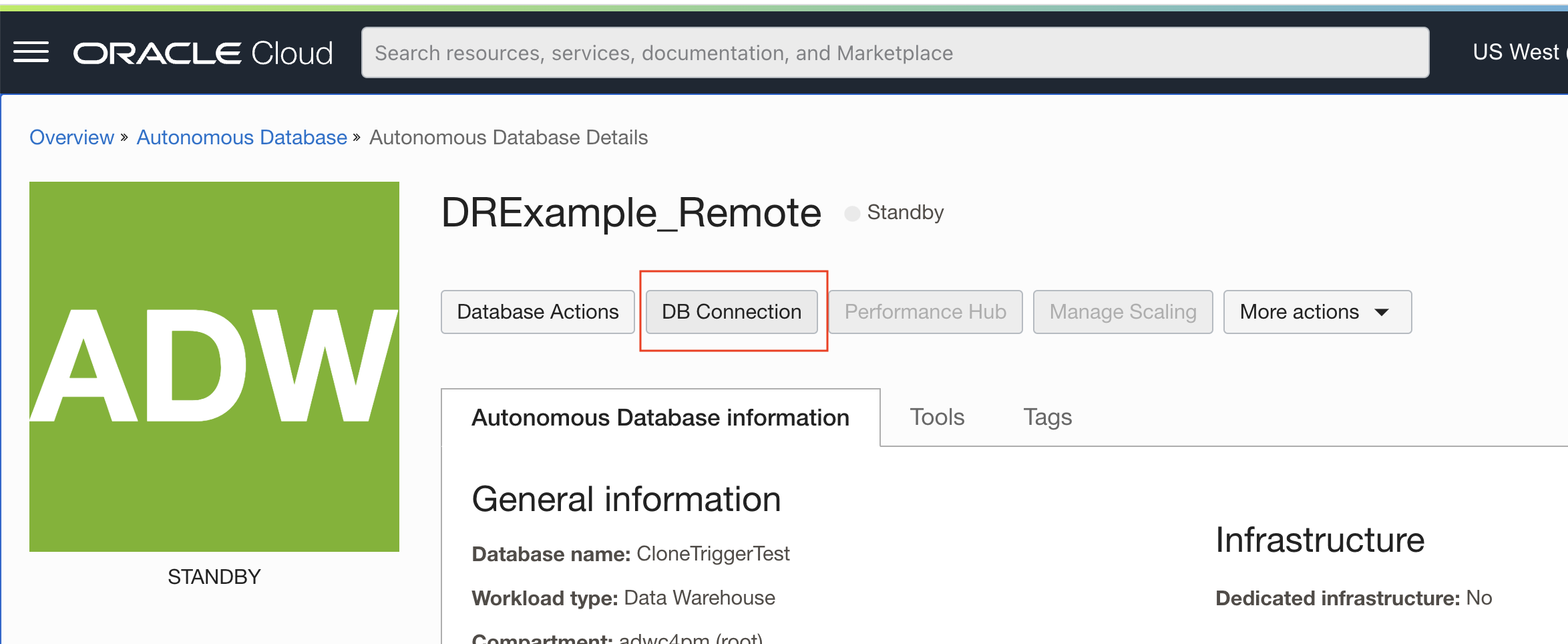Viewport: 1568px width, 644px height.
Task: Click the ADW standby database thumbnail
Action: point(214,365)
